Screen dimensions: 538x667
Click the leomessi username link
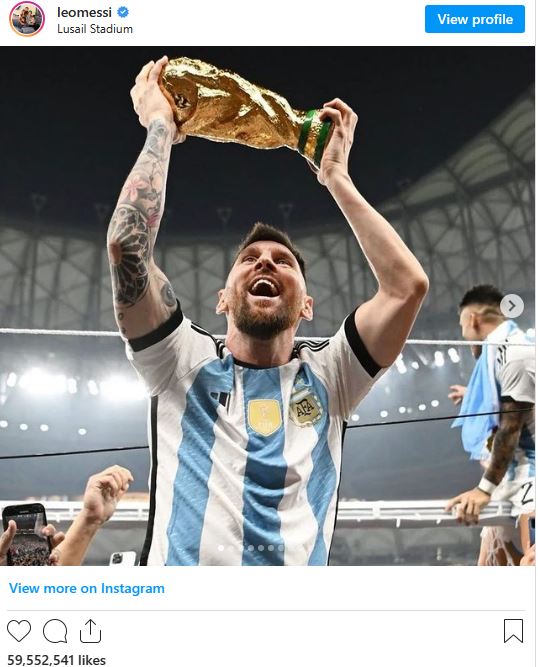(84, 12)
